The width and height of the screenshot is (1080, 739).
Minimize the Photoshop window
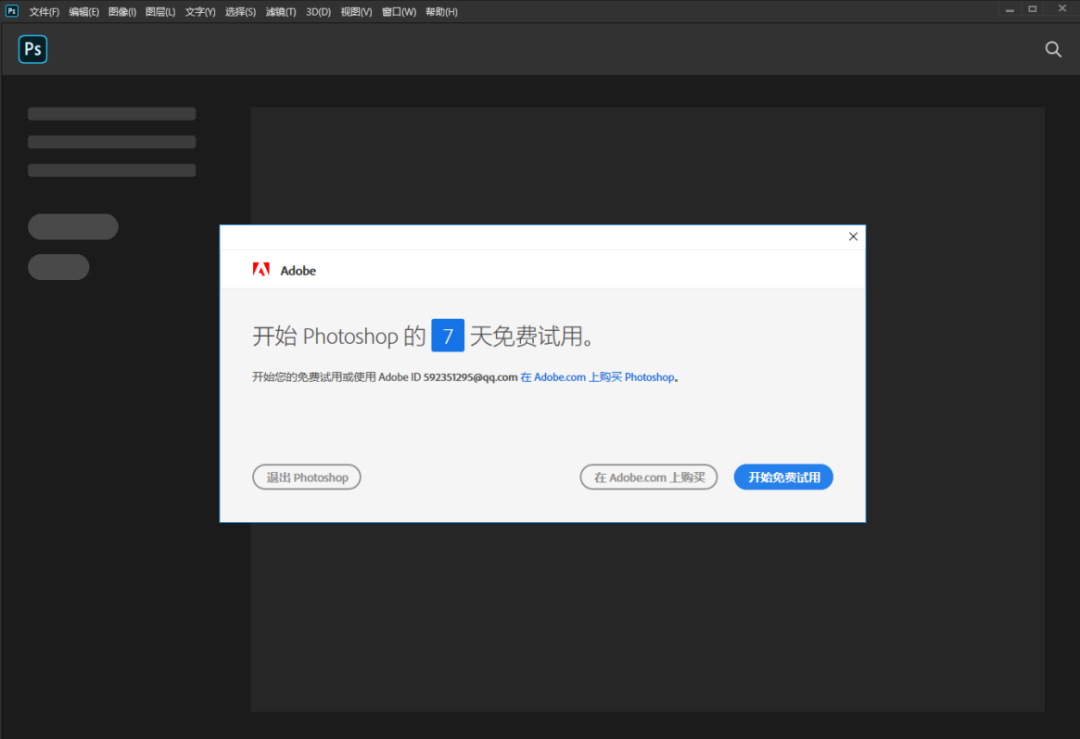pyautogui.click(x=1009, y=10)
